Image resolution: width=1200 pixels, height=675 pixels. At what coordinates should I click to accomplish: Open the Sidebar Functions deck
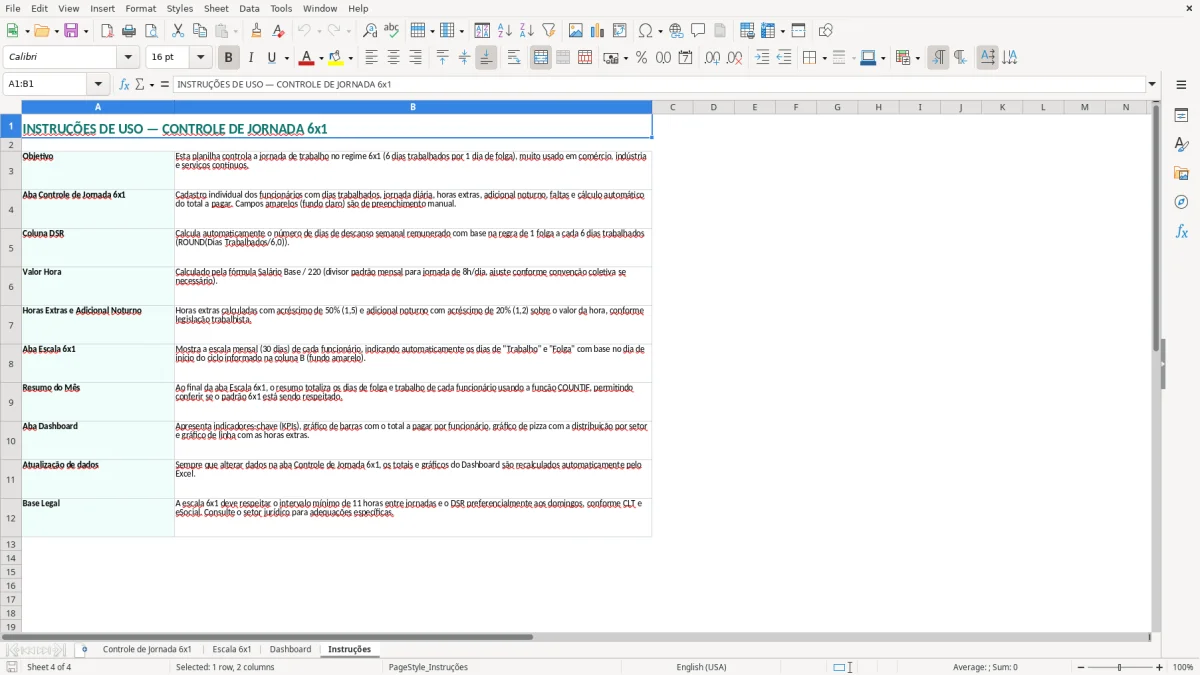(1181, 231)
